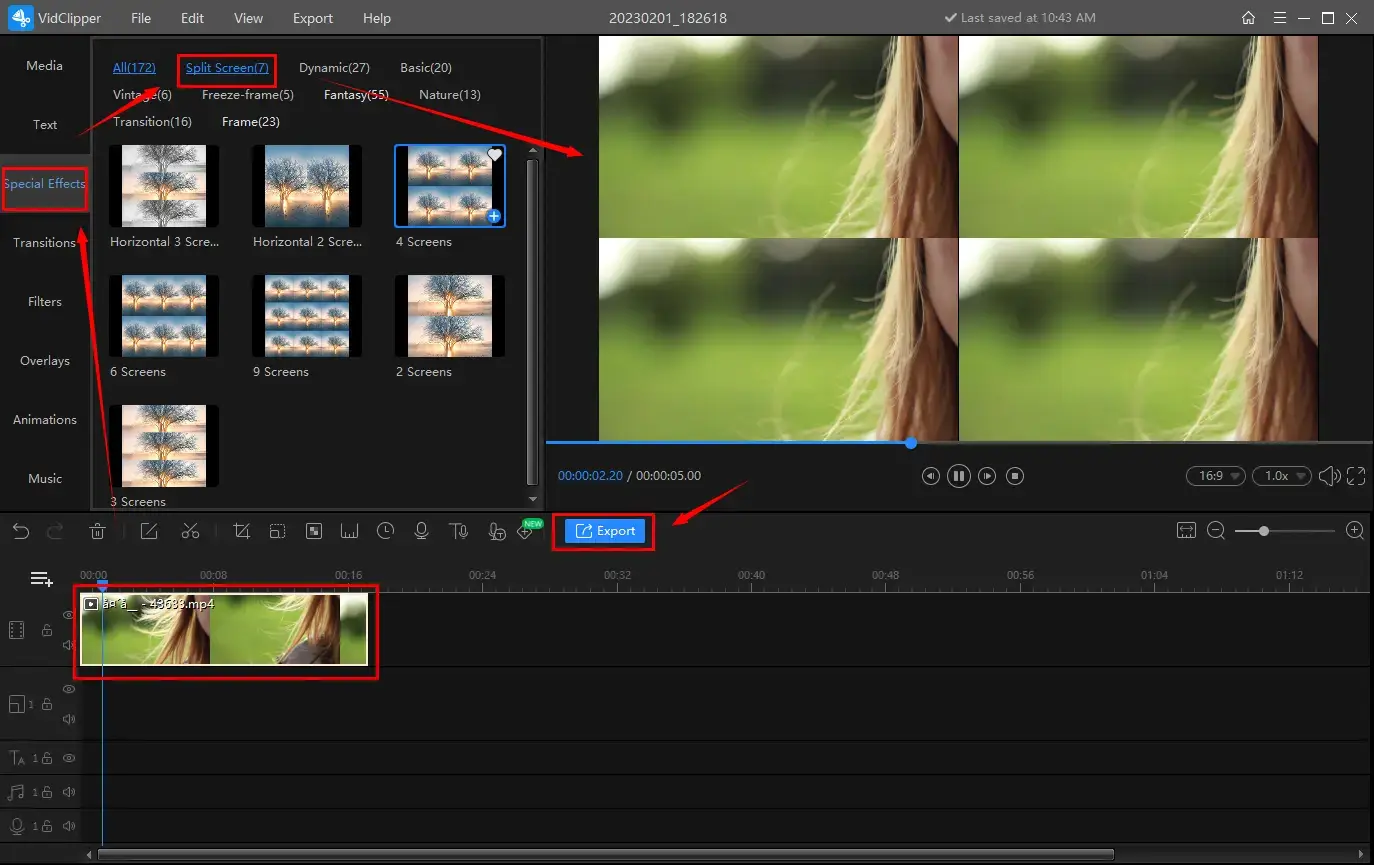
Task: Open the 1.0x playback speed dropdown
Action: [x=1282, y=476]
